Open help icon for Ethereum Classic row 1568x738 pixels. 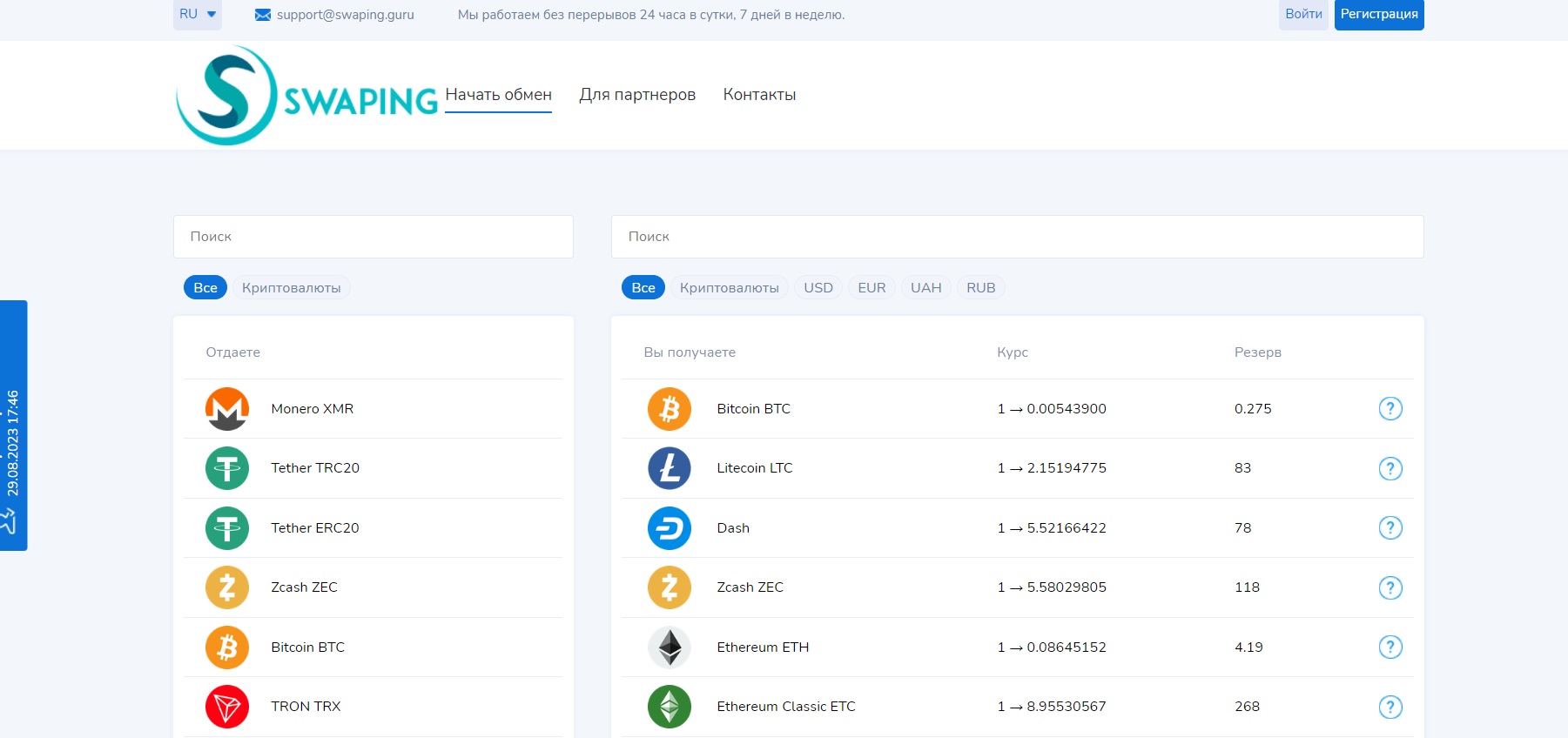tap(1390, 707)
